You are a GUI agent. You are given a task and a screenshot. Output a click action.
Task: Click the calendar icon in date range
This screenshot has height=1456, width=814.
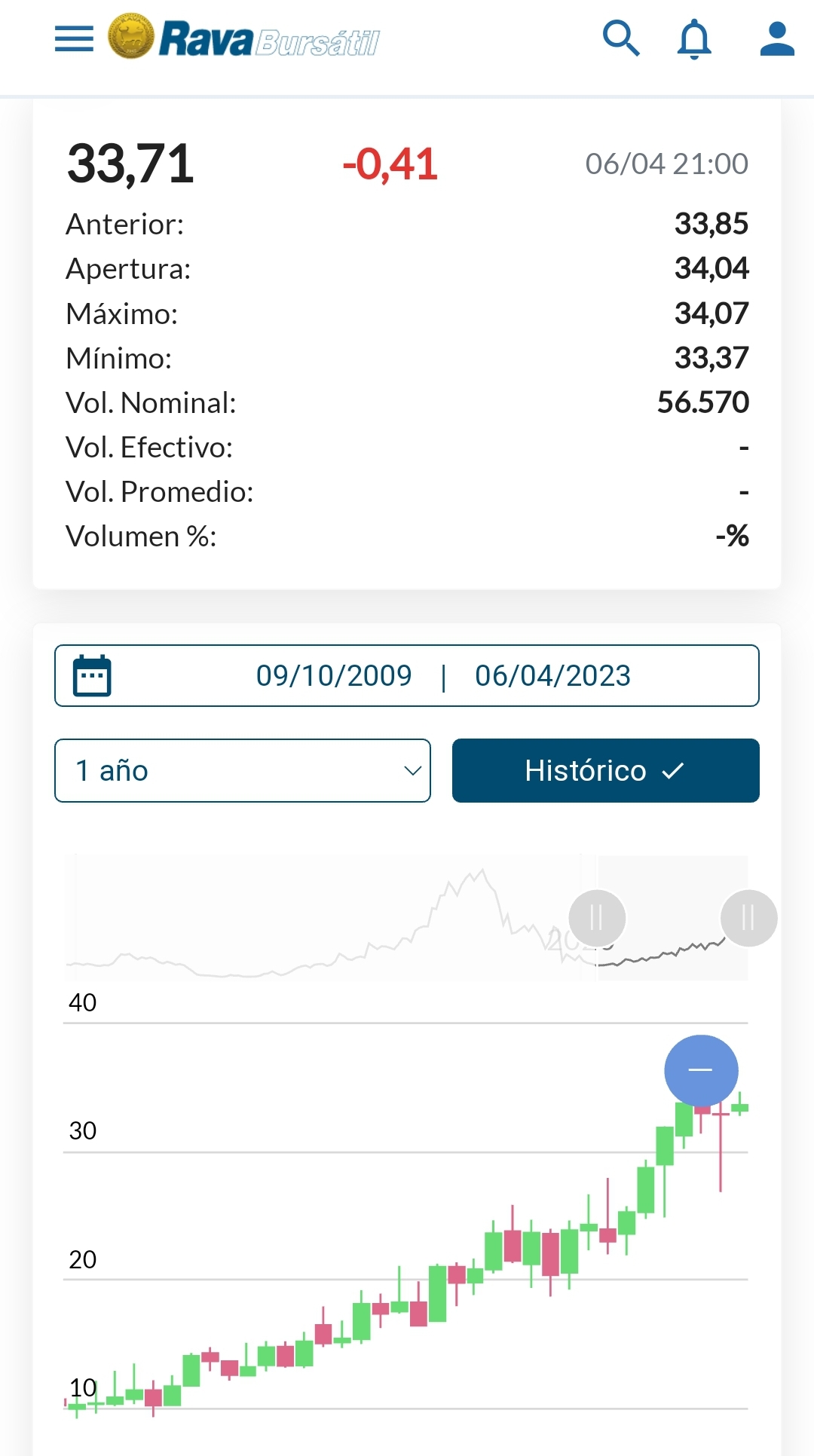click(x=92, y=675)
